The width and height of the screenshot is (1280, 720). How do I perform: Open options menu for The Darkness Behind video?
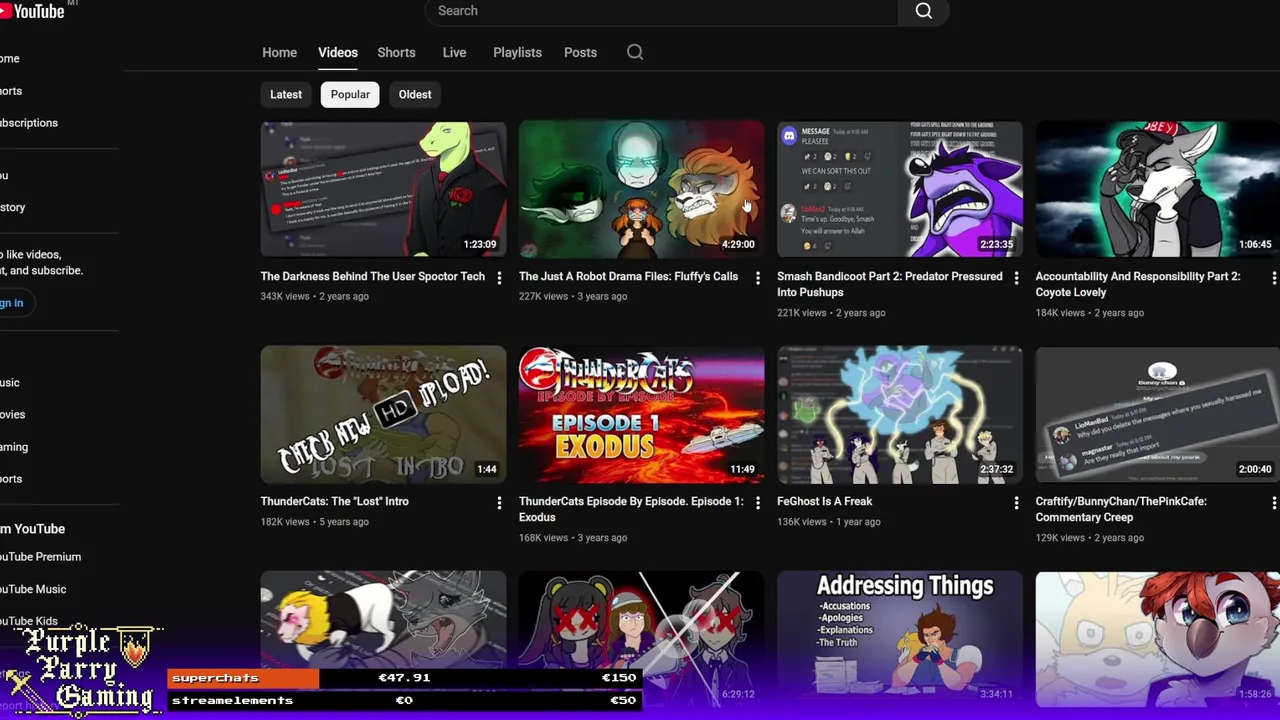pyautogui.click(x=499, y=277)
